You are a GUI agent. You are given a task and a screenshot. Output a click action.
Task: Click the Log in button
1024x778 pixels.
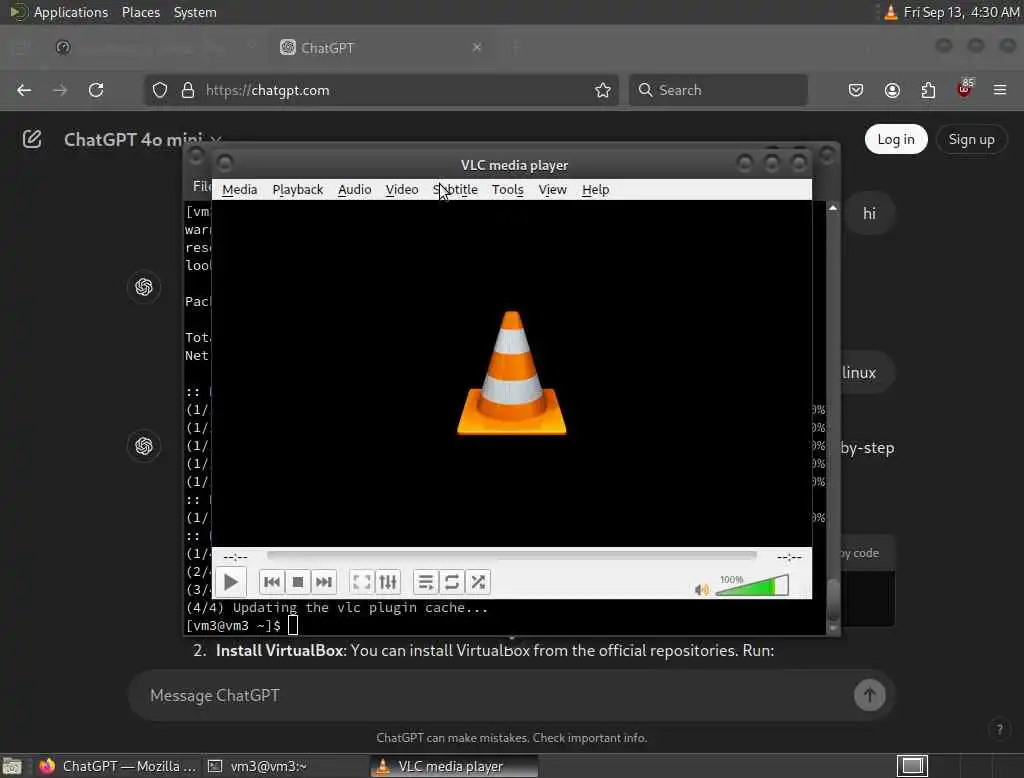point(896,139)
